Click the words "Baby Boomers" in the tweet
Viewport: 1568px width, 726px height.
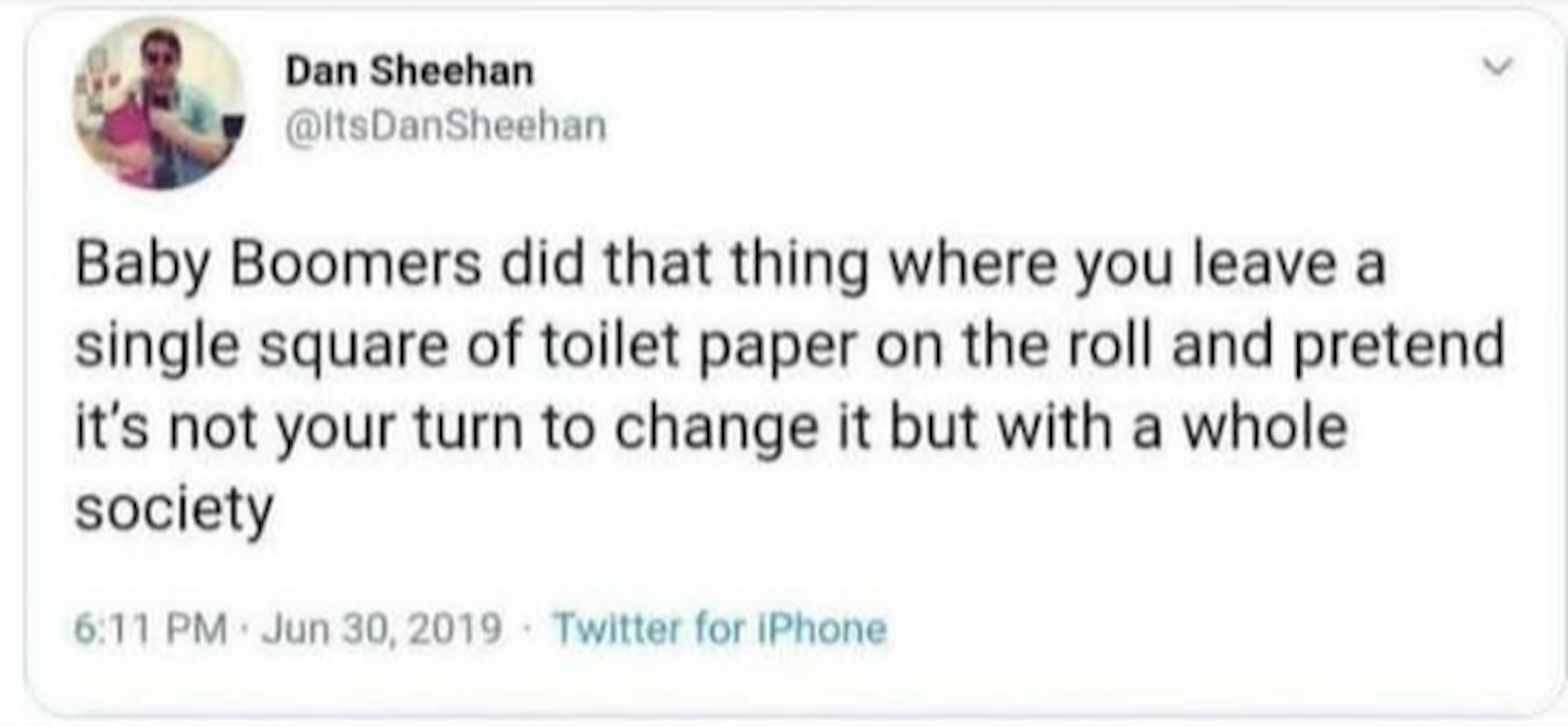coord(278,263)
